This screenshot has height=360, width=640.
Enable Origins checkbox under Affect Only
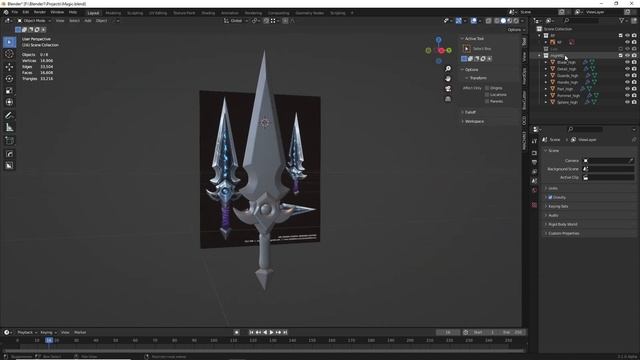pyautogui.click(x=487, y=88)
